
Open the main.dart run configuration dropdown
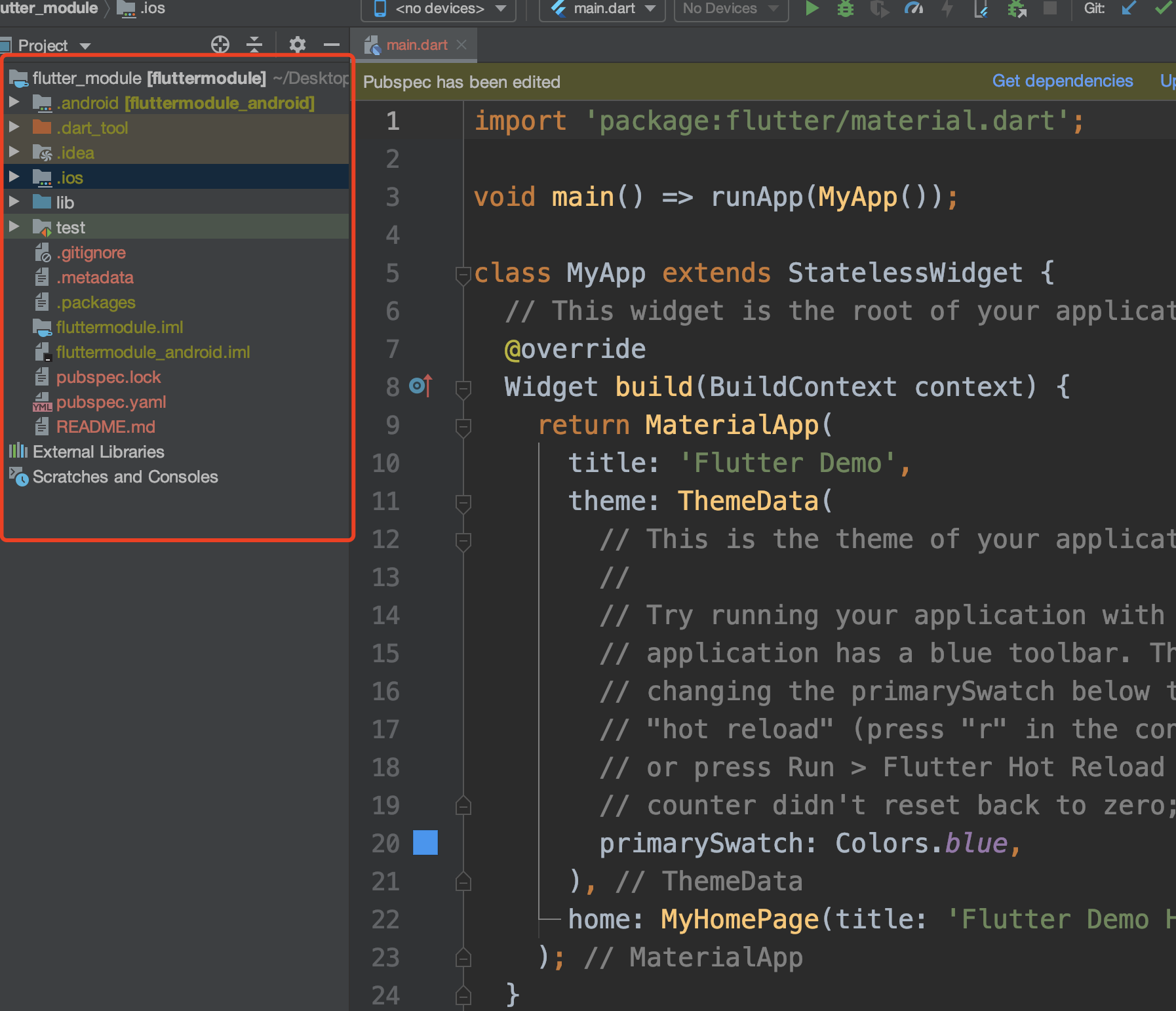602,9
